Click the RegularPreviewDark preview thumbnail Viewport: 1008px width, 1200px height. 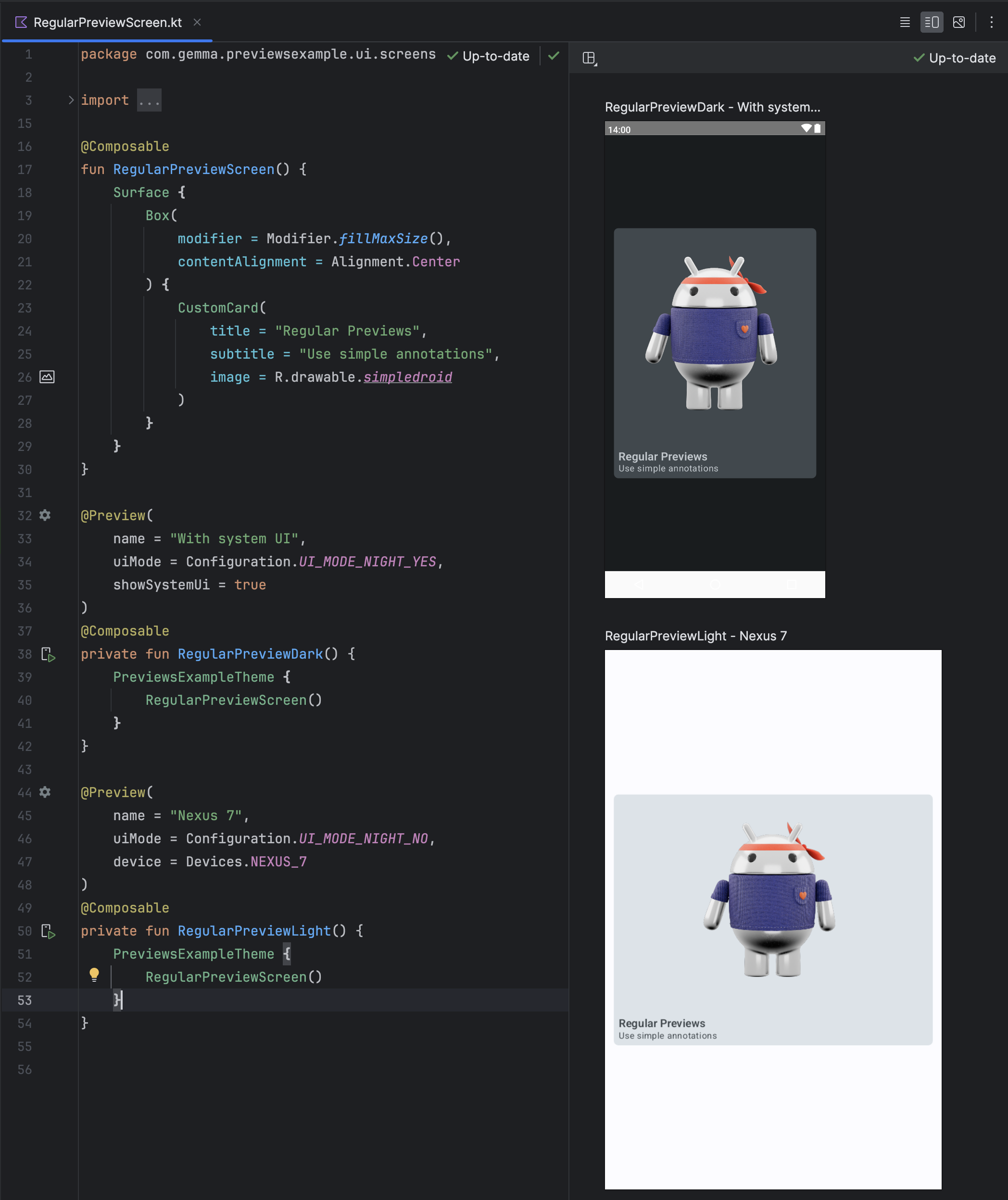click(714, 354)
